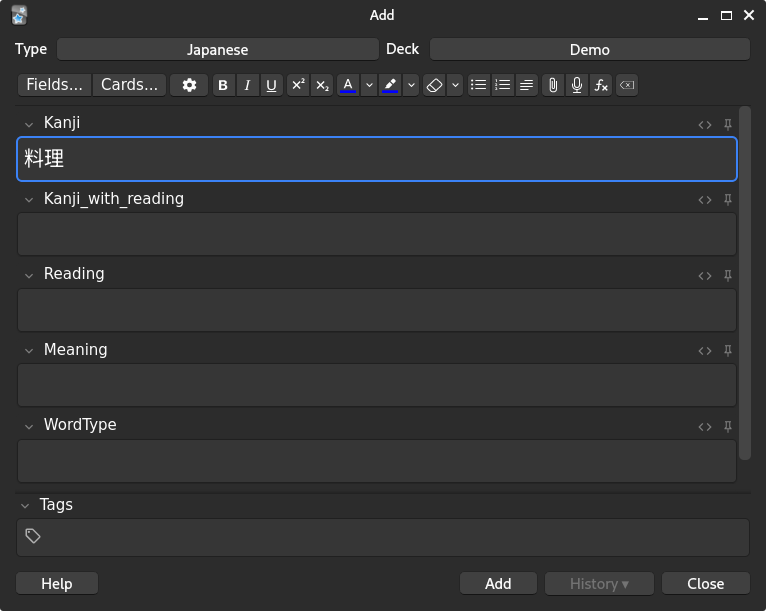Screen dimensions: 766x611
Task: Toggle underline formatting
Action: tap(271, 86)
